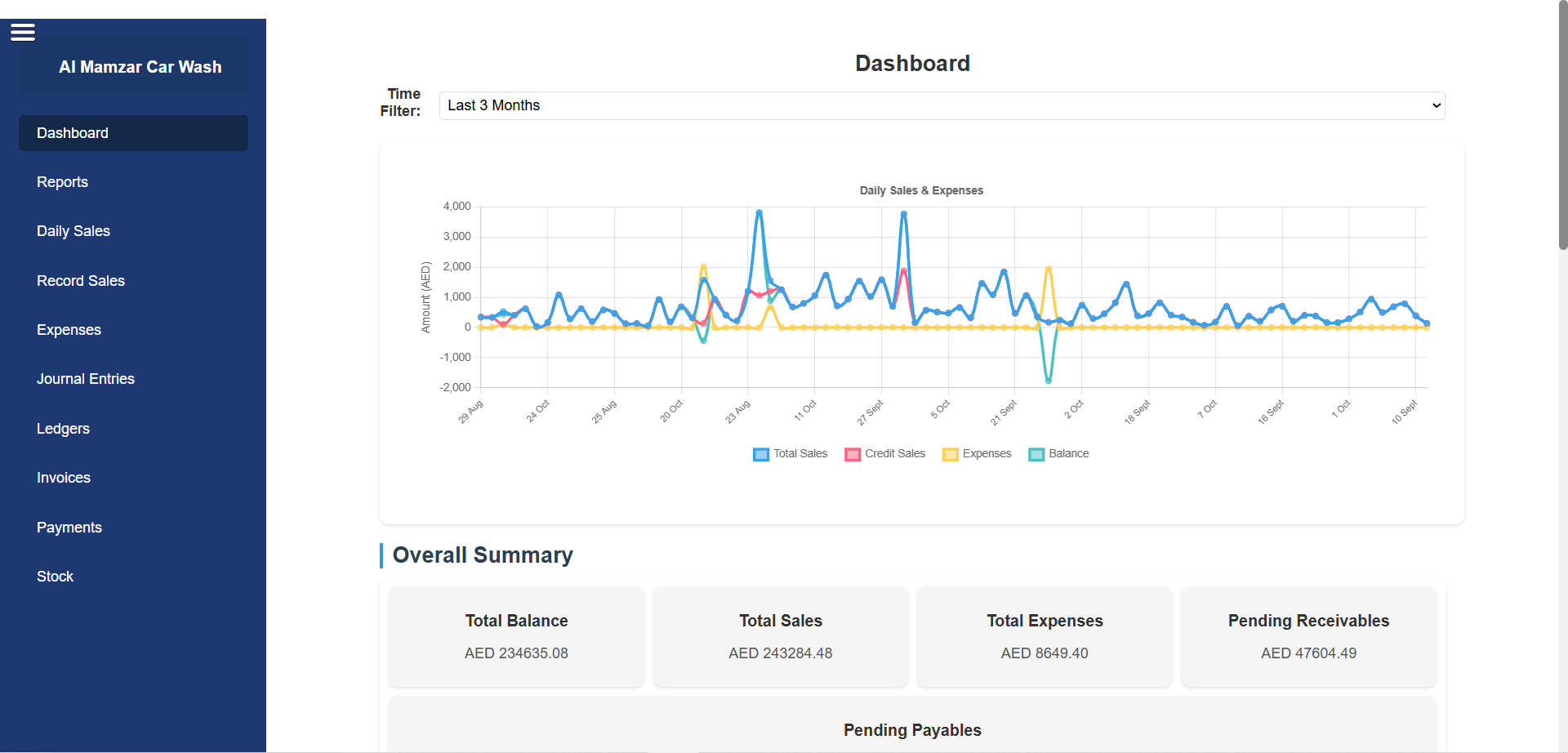Open the Expenses section
This screenshot has width=1568, height=753.
point(69,330)
